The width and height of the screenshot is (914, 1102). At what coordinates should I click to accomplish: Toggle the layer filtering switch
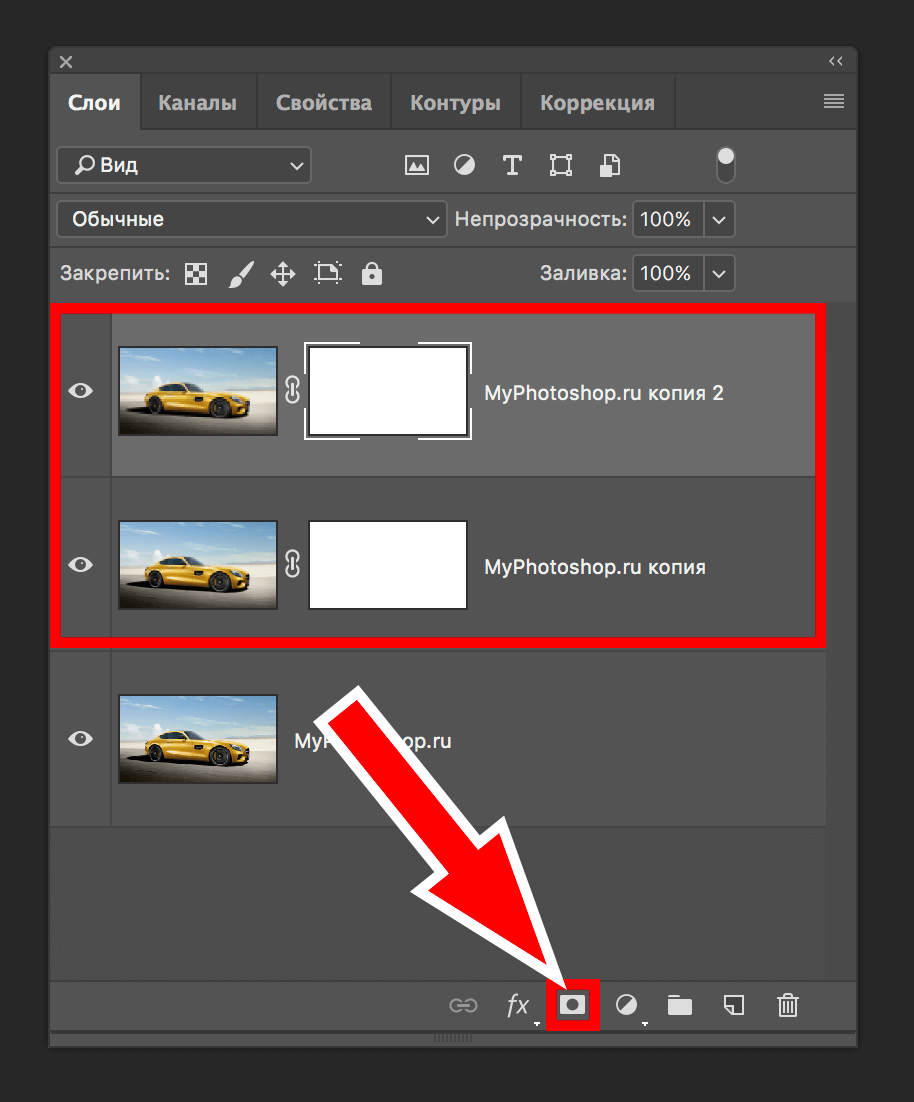coord(726,165)
